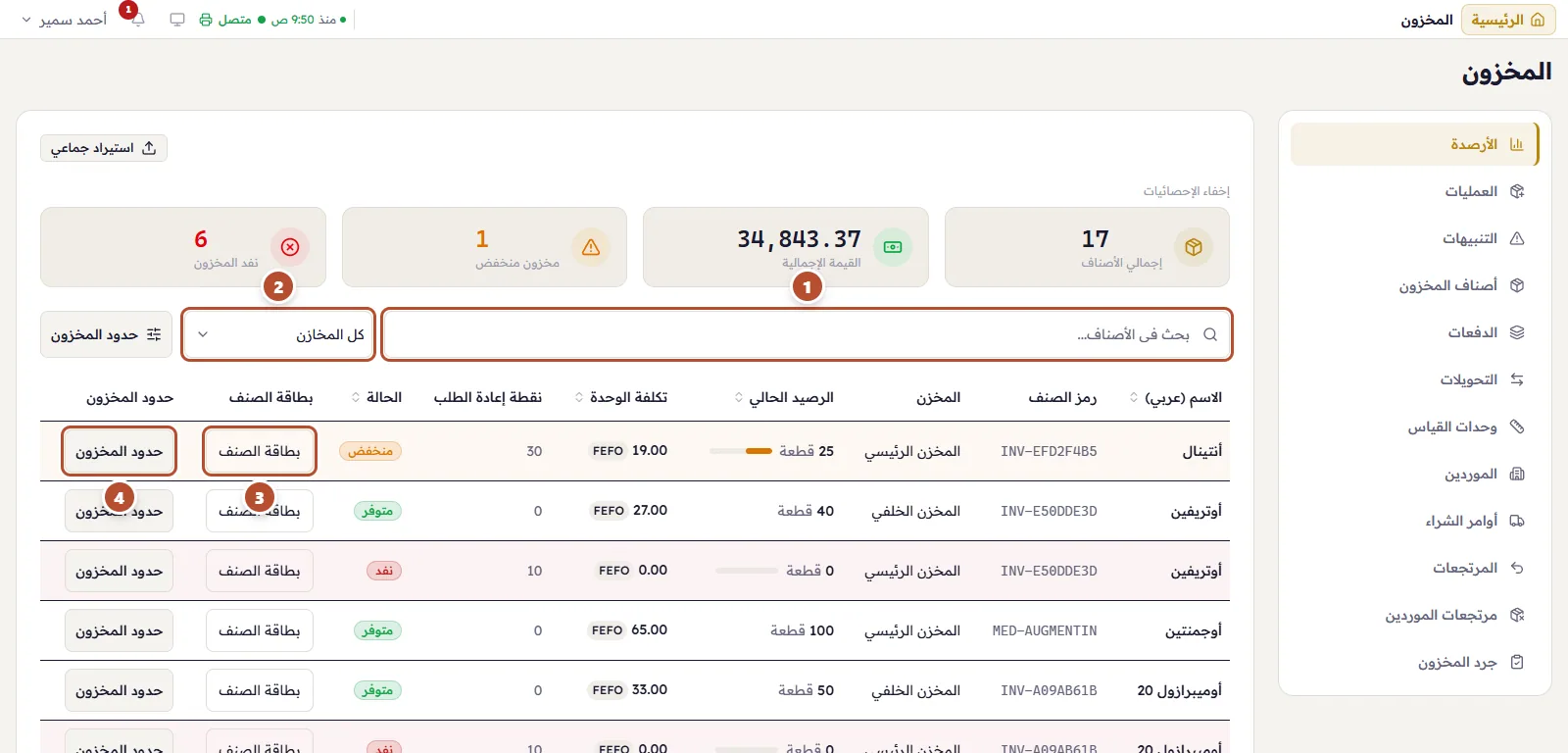
Task: Click the وحدات القياس ruler icon
Action: click(x=1517, y=427)
